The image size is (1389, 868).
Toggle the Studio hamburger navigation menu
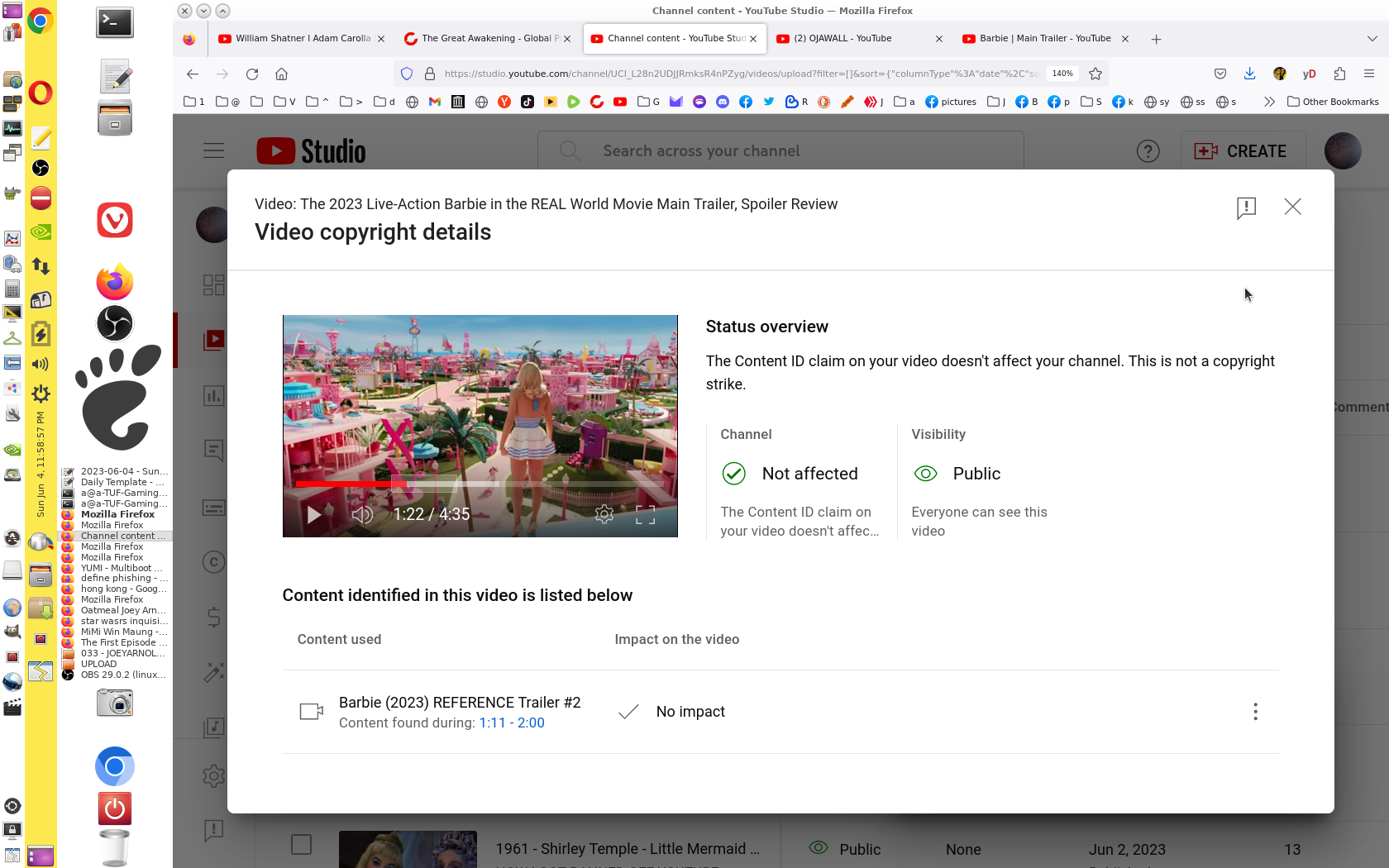tap(214, 150)
